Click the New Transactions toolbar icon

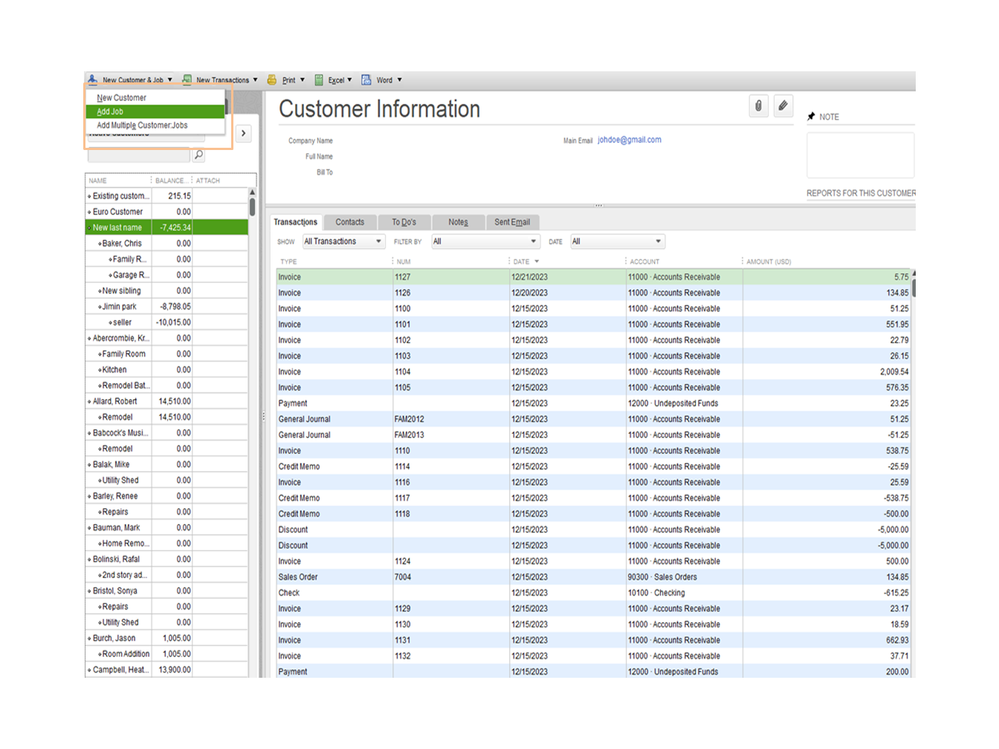187,80
